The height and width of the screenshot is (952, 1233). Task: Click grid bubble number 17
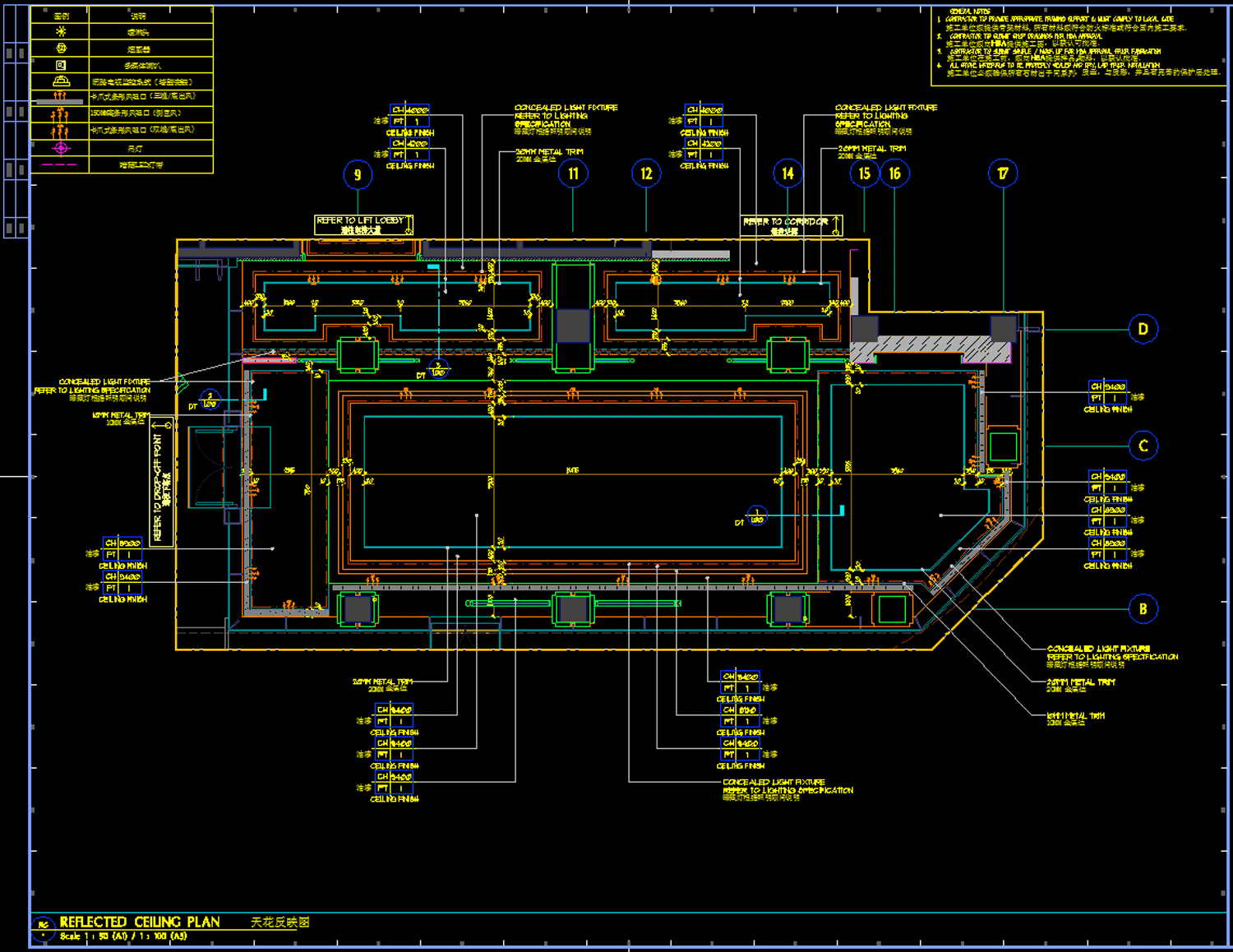(1002, 173)
